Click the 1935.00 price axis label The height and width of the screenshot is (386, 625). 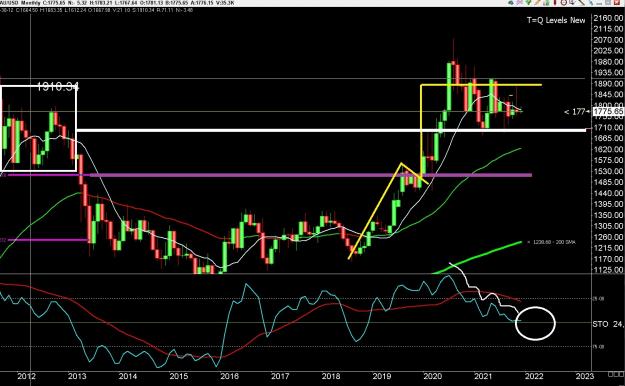(x=608, y=73)
